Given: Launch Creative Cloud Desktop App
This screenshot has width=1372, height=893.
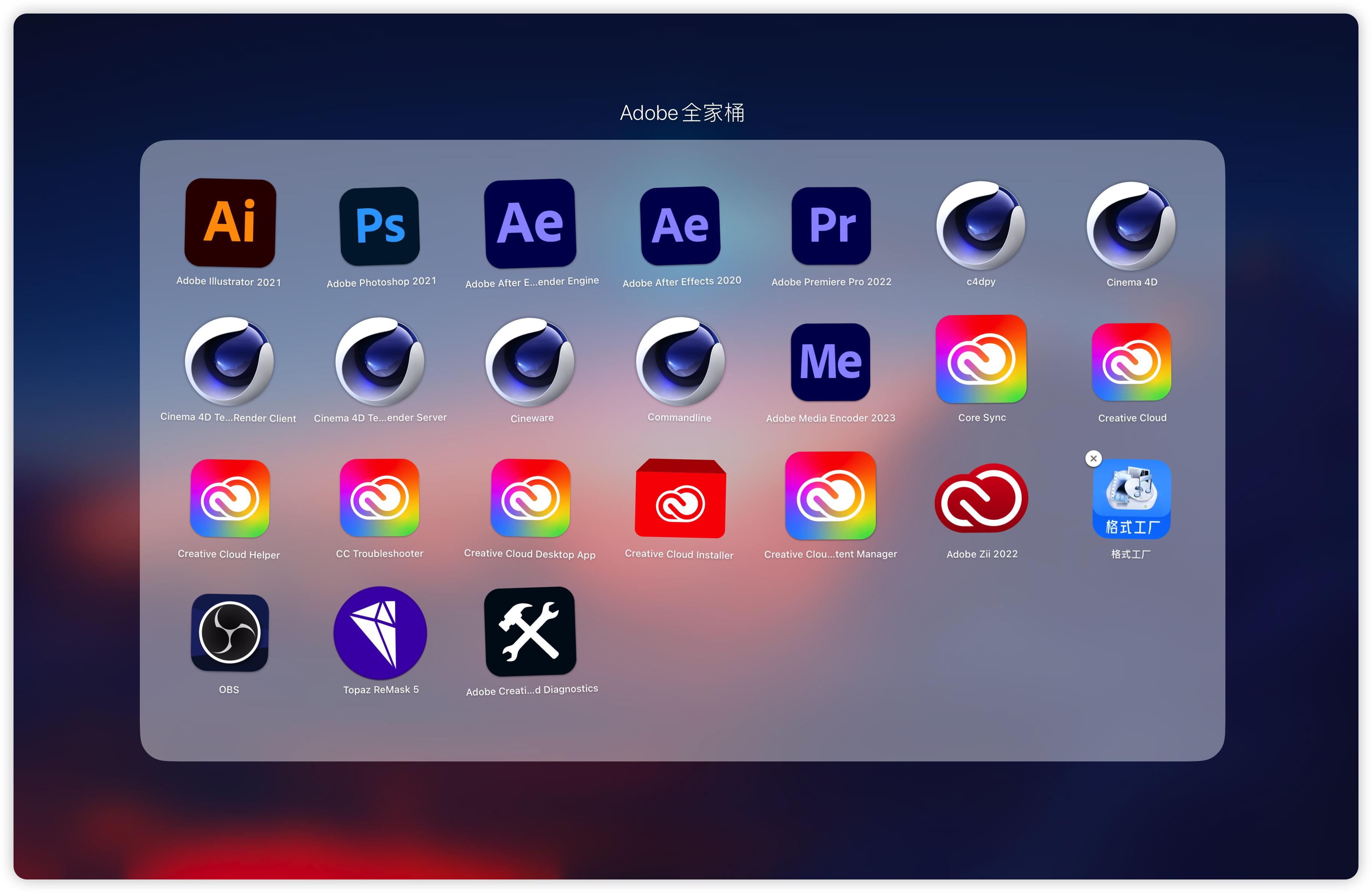Looking at the screenshot, I should tap(530, 498).
